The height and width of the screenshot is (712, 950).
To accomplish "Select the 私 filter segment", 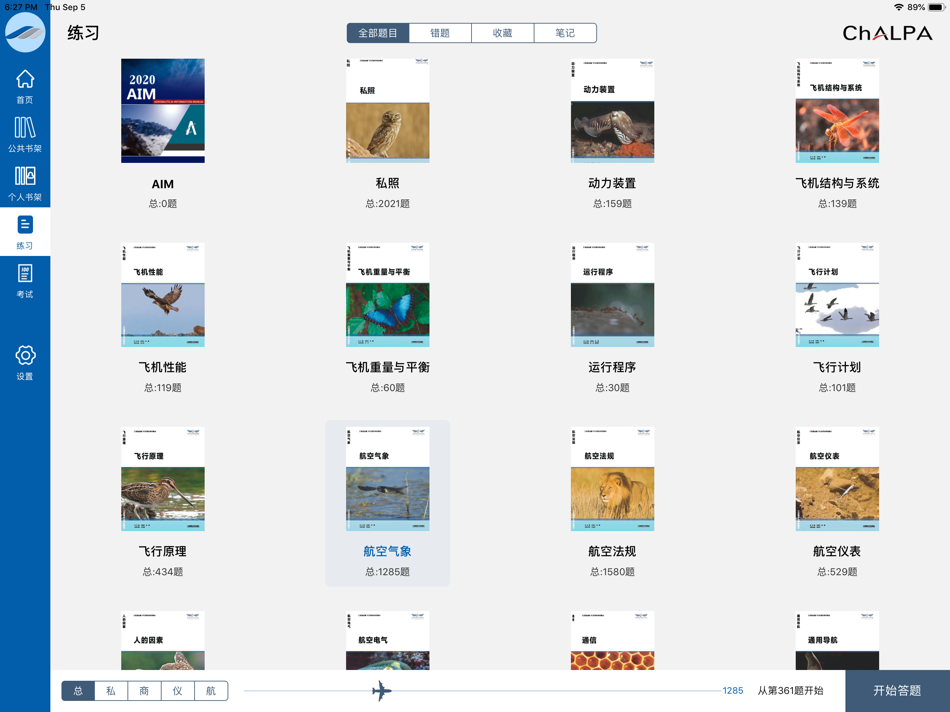I will 111,691.
